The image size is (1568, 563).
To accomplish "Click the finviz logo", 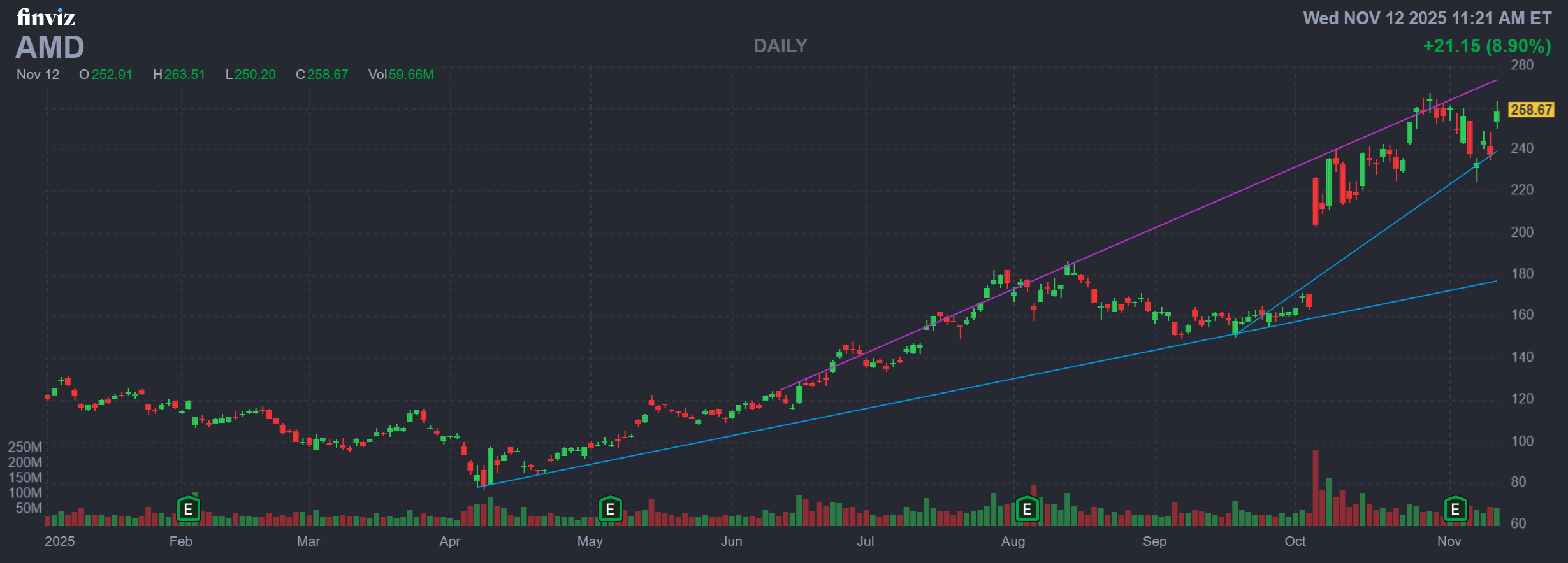I will pos(46,18).
